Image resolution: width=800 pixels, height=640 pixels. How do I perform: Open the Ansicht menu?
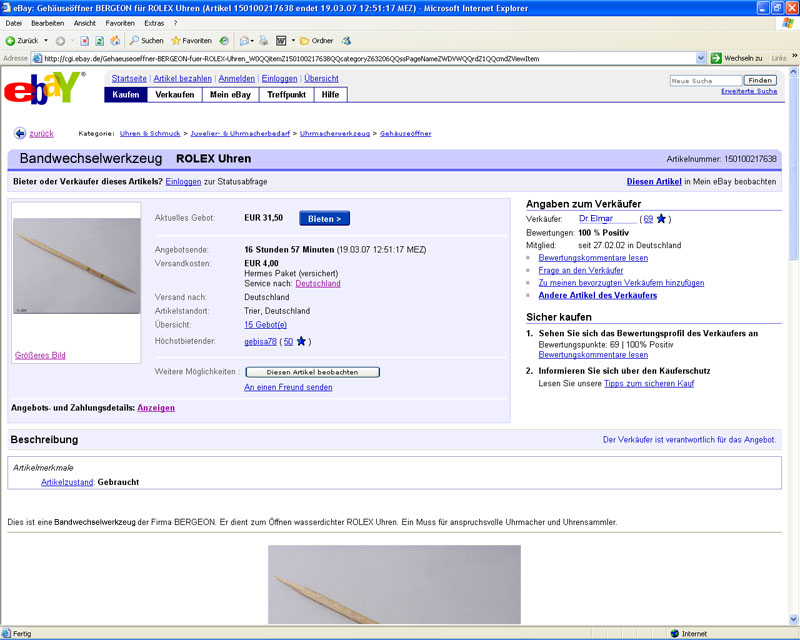click(x=85, y=23)
